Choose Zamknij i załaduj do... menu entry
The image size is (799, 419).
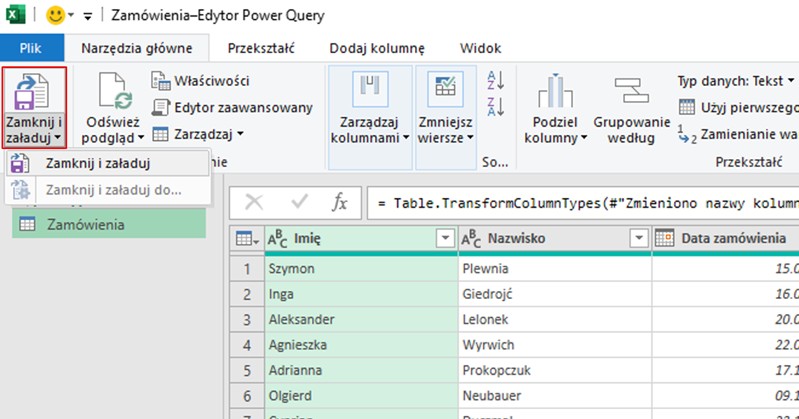(108, 190)
